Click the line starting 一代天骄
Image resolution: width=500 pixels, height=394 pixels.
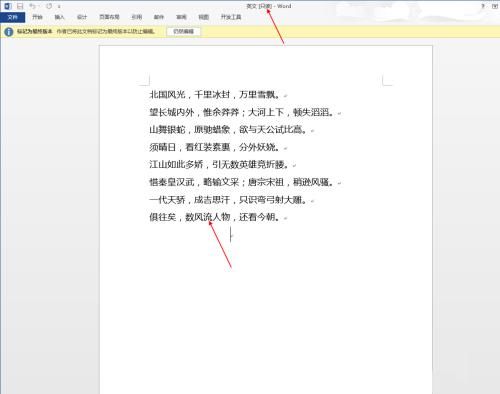(x=229, y=200)
